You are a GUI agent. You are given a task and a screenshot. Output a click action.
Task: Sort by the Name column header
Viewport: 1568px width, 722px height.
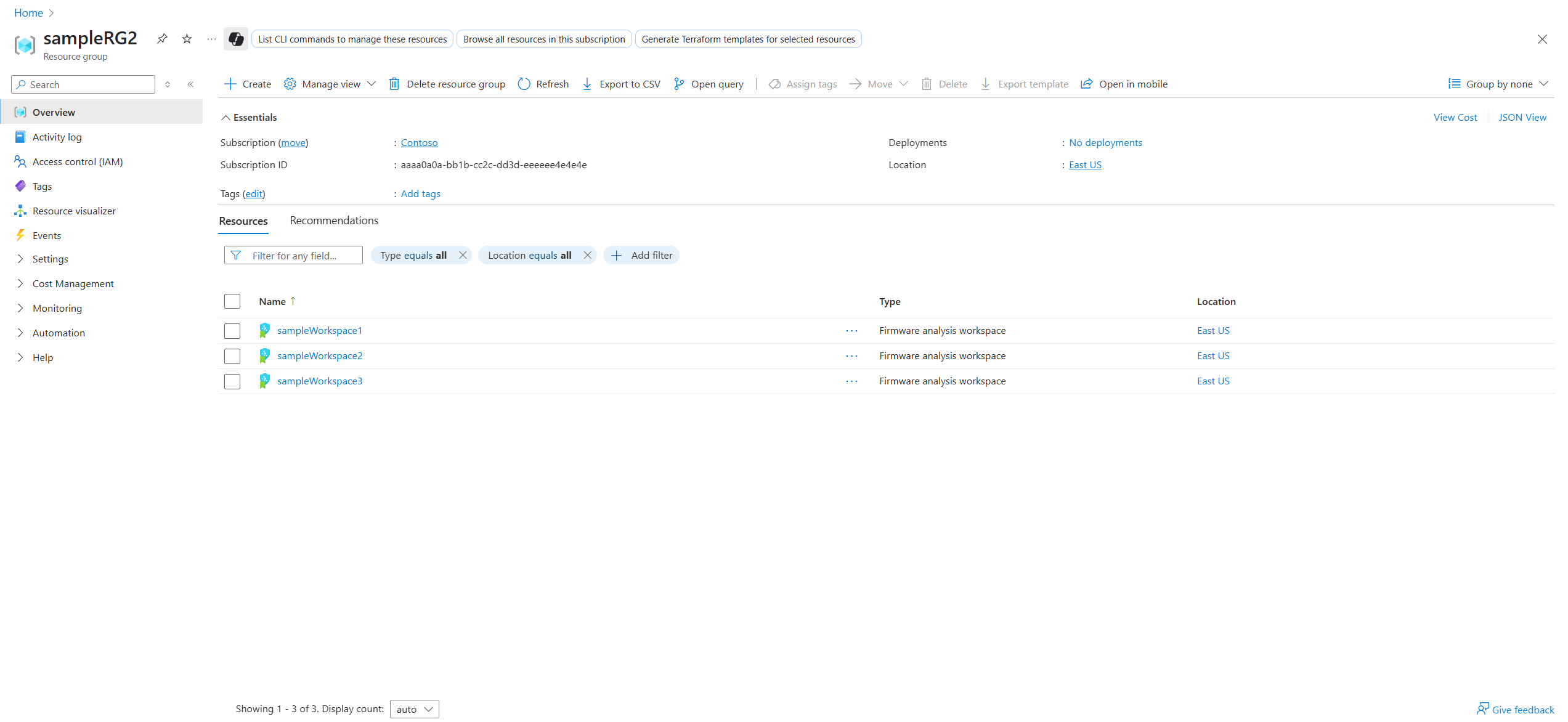277,301
